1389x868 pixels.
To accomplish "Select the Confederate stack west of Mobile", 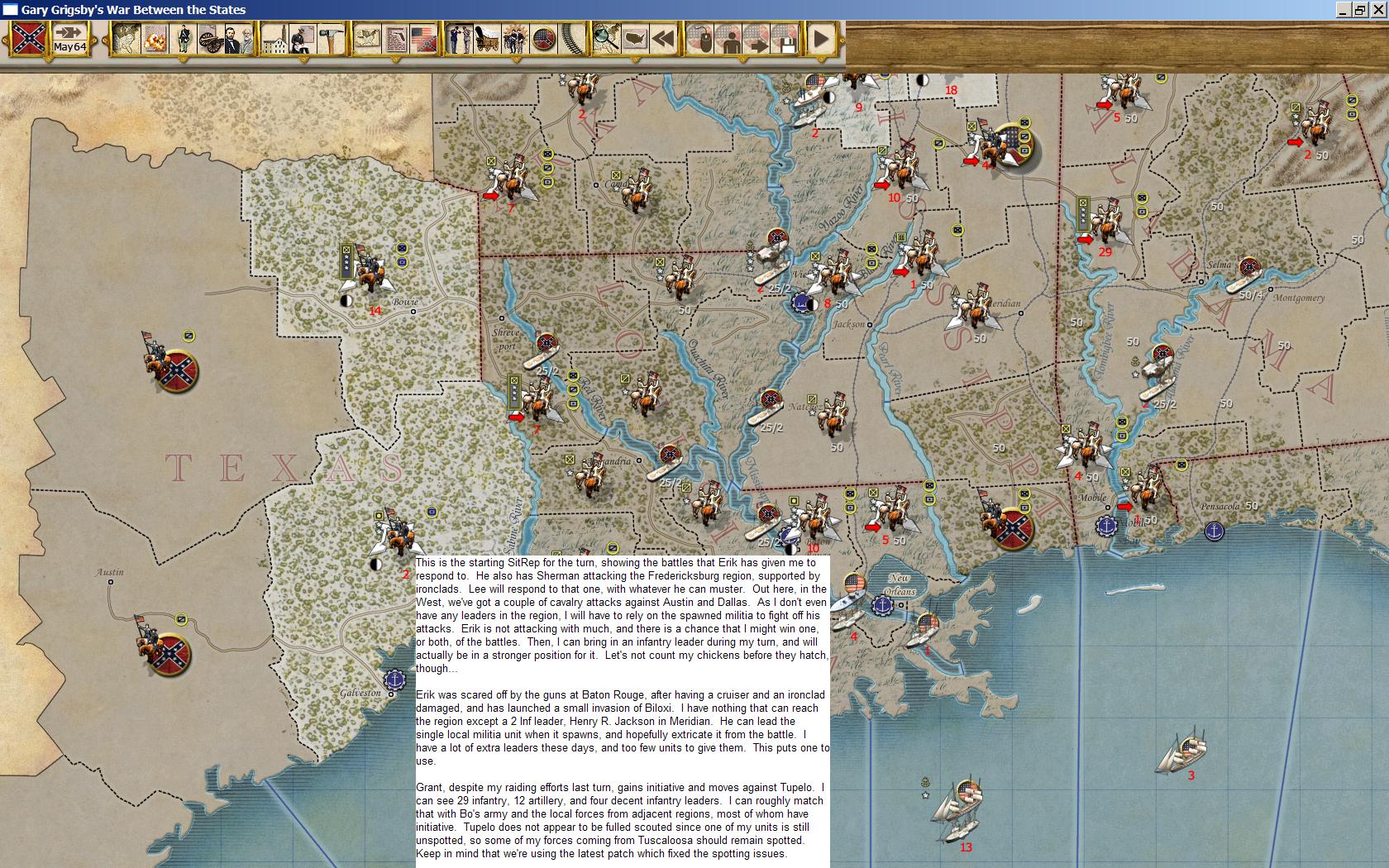I will pyautogui.click(x=1005, y=520).
